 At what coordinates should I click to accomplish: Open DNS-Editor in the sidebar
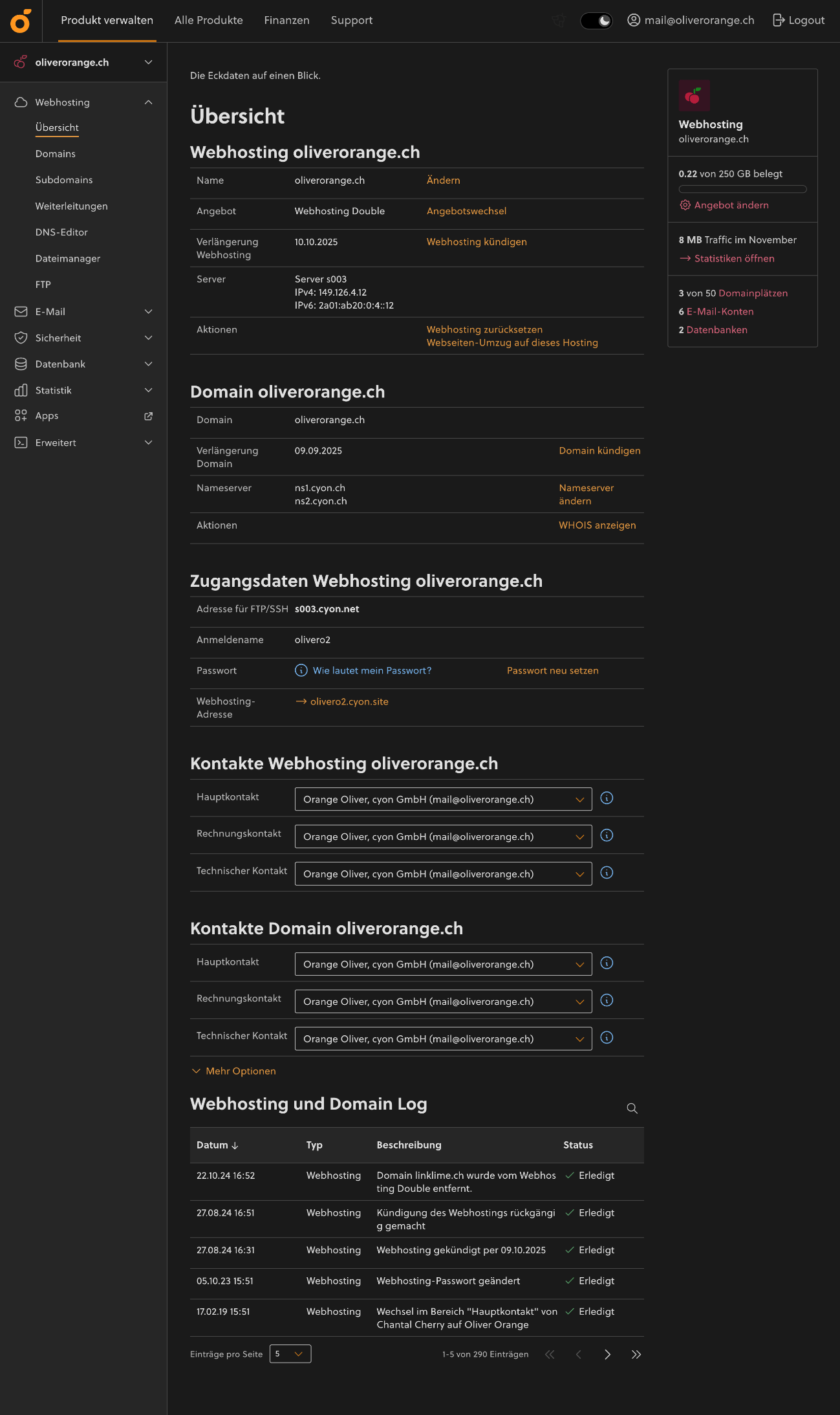coord(61,232)
